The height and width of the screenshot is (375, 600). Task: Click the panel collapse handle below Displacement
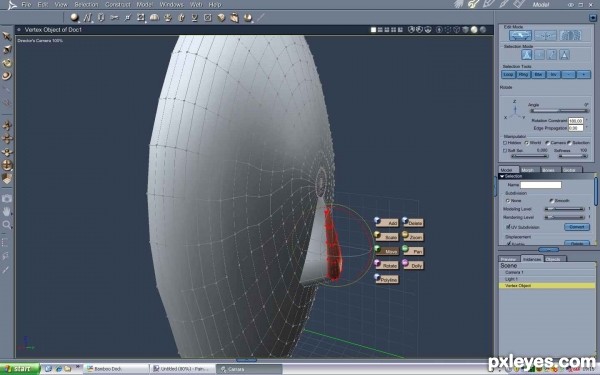pyautogui.click(x=548, y=249)
